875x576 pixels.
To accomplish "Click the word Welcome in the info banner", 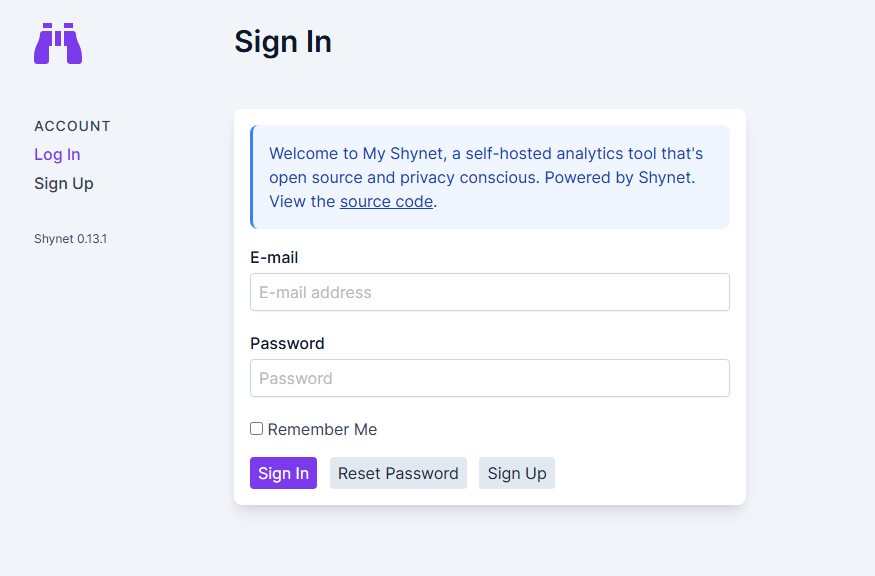I will click(304, 153).
